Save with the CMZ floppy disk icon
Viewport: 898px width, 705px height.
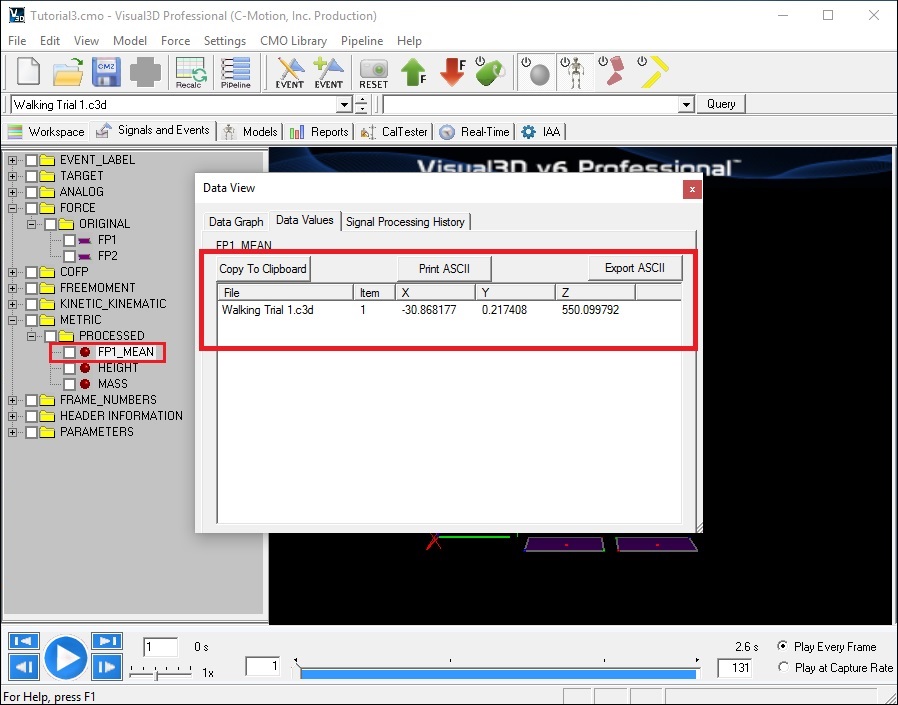click(107, 73)
